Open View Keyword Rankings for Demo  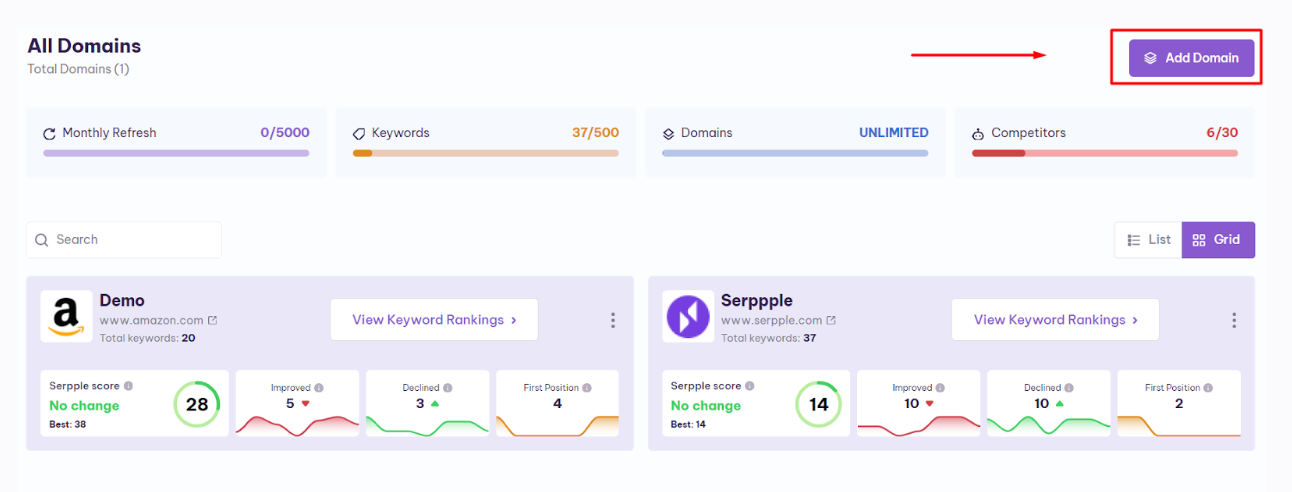tap(434, 320)
